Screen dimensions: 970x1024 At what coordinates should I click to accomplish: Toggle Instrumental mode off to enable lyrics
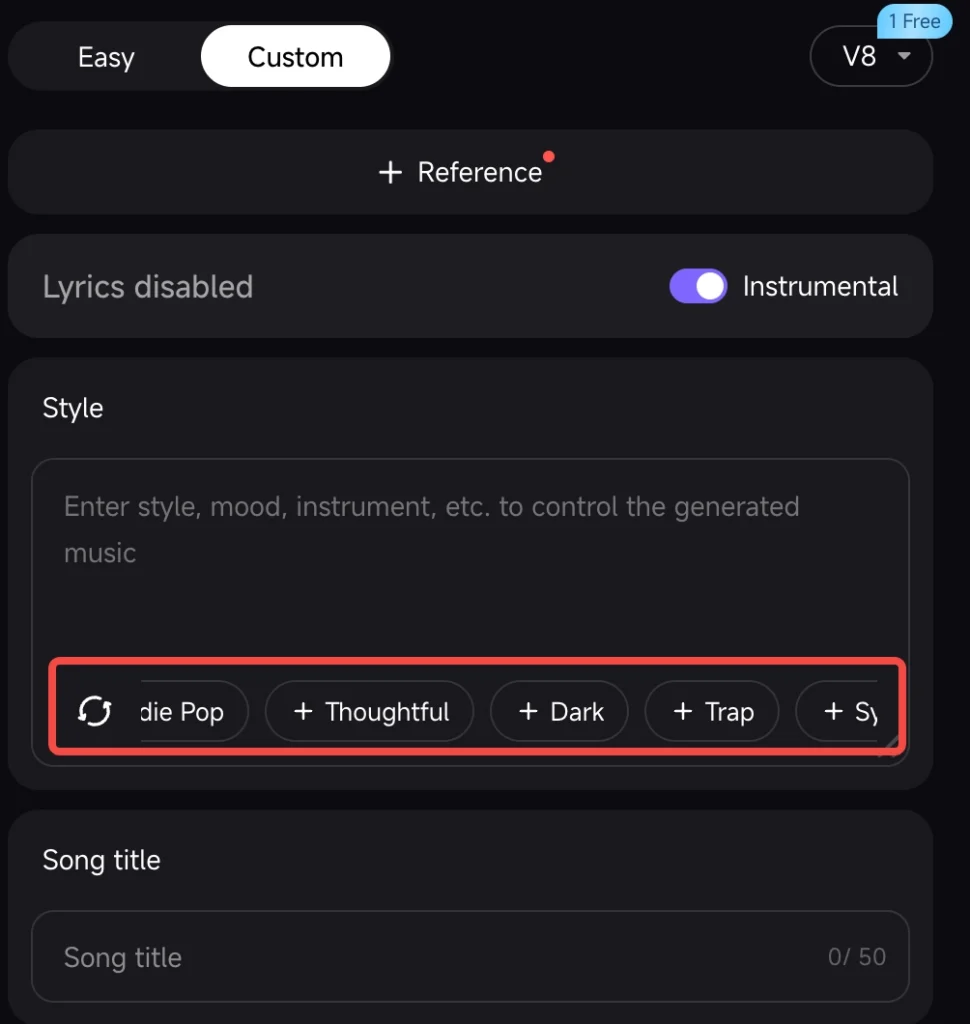(x=698, y=286)
